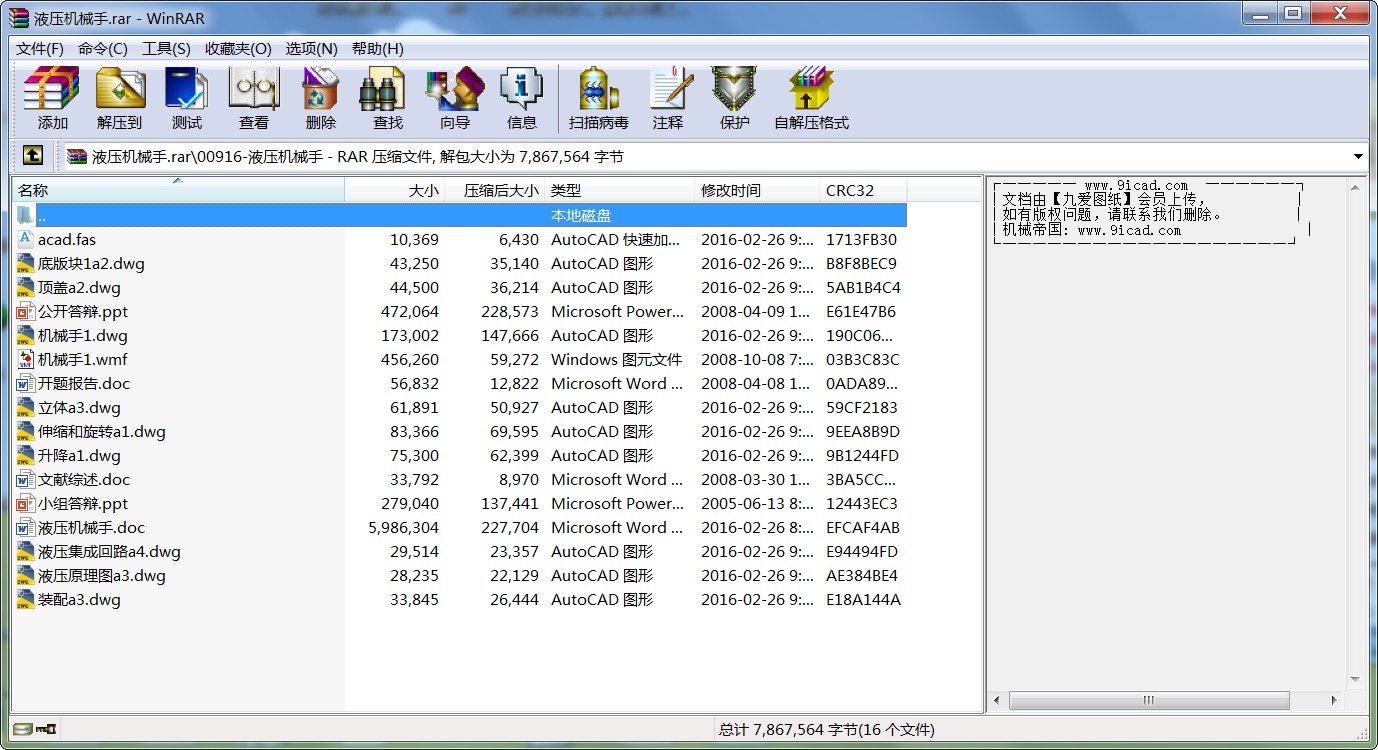Viewport: 1378px width, 750px height.
Task: Open the 文件(F) menu
Action: pos(40,48)
